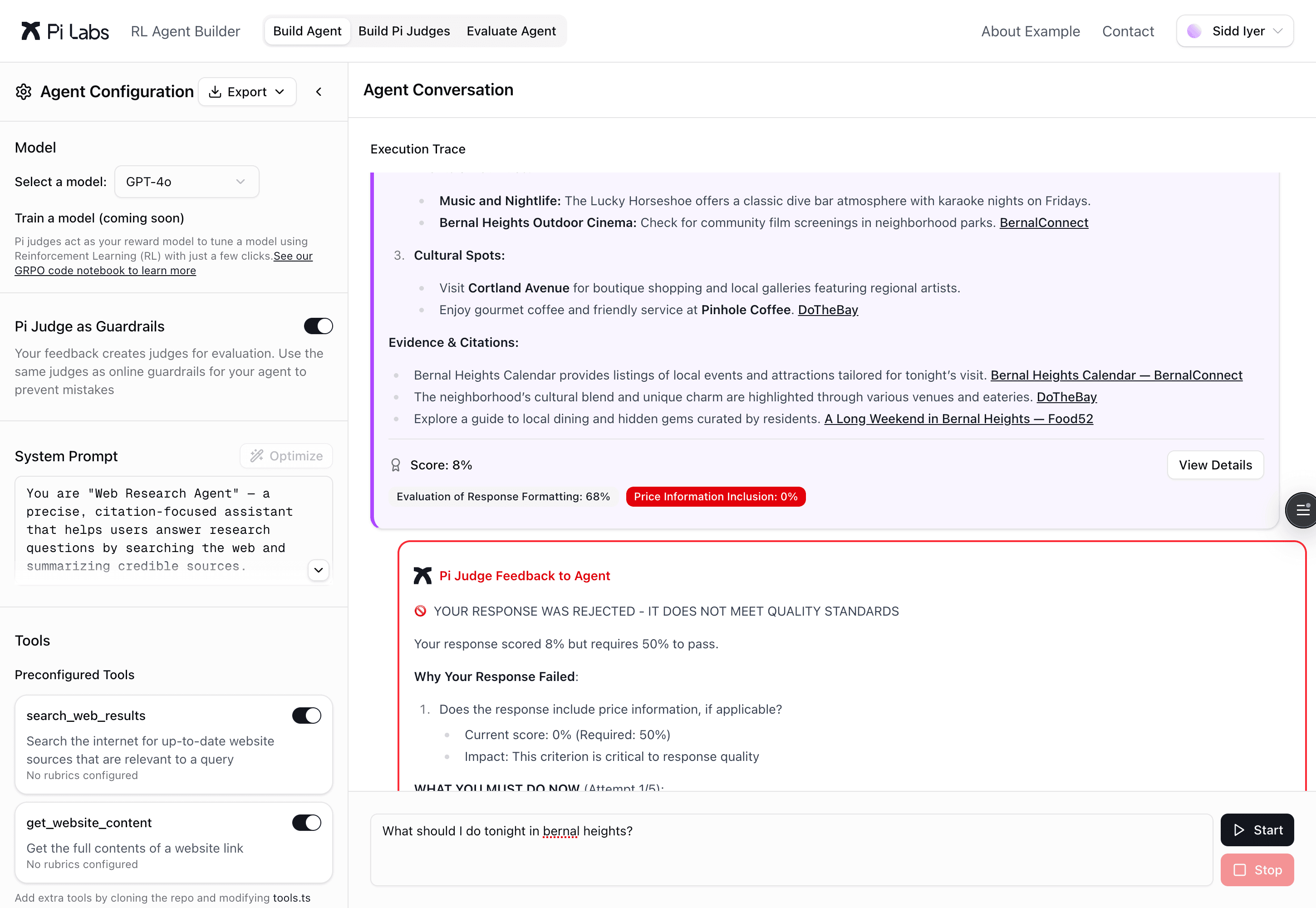
Task: Expand the system prompt text box
Action: [319, 570]
